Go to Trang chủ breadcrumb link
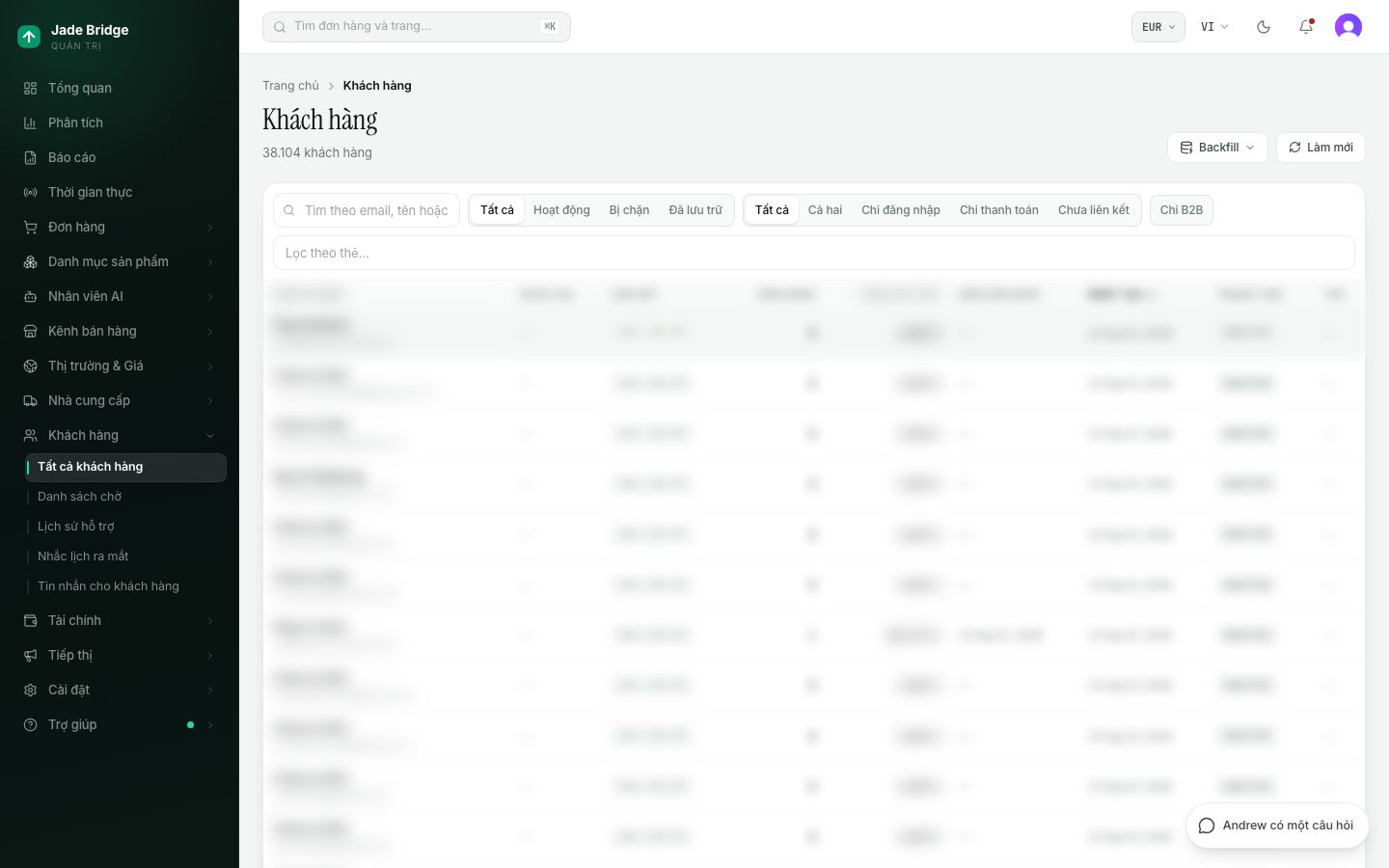1389x868 pixels. (x=290, y=86)
